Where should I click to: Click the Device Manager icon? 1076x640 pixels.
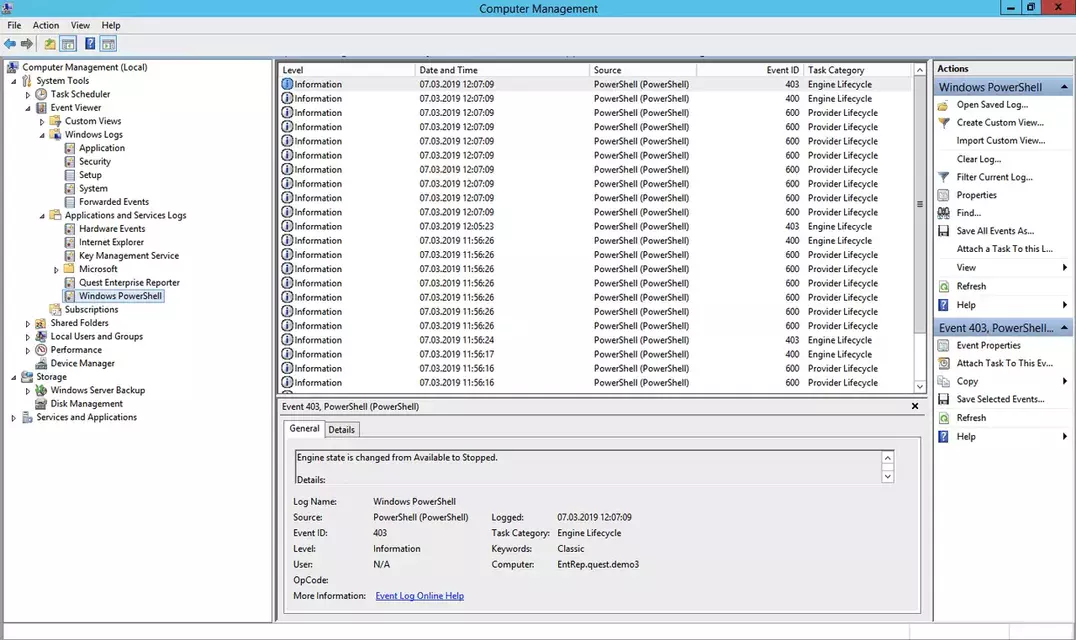[x=41, y=364]
